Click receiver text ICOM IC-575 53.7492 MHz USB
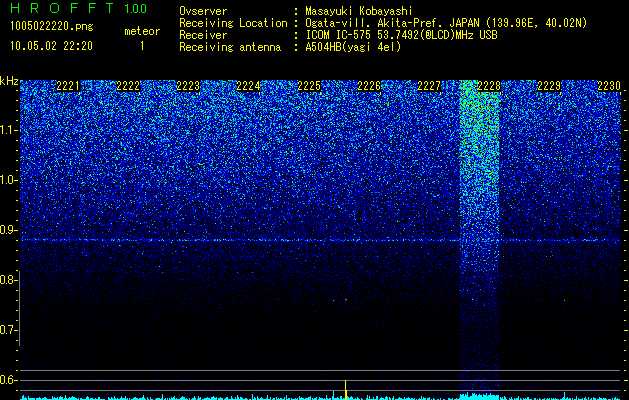629x400 pixels. tap(401, 35)
